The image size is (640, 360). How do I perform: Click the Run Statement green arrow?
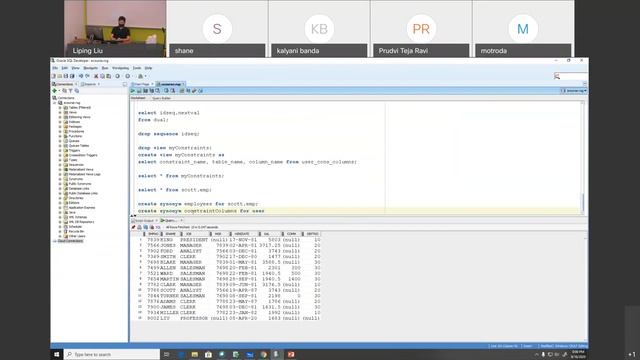(x=133, y=91)
